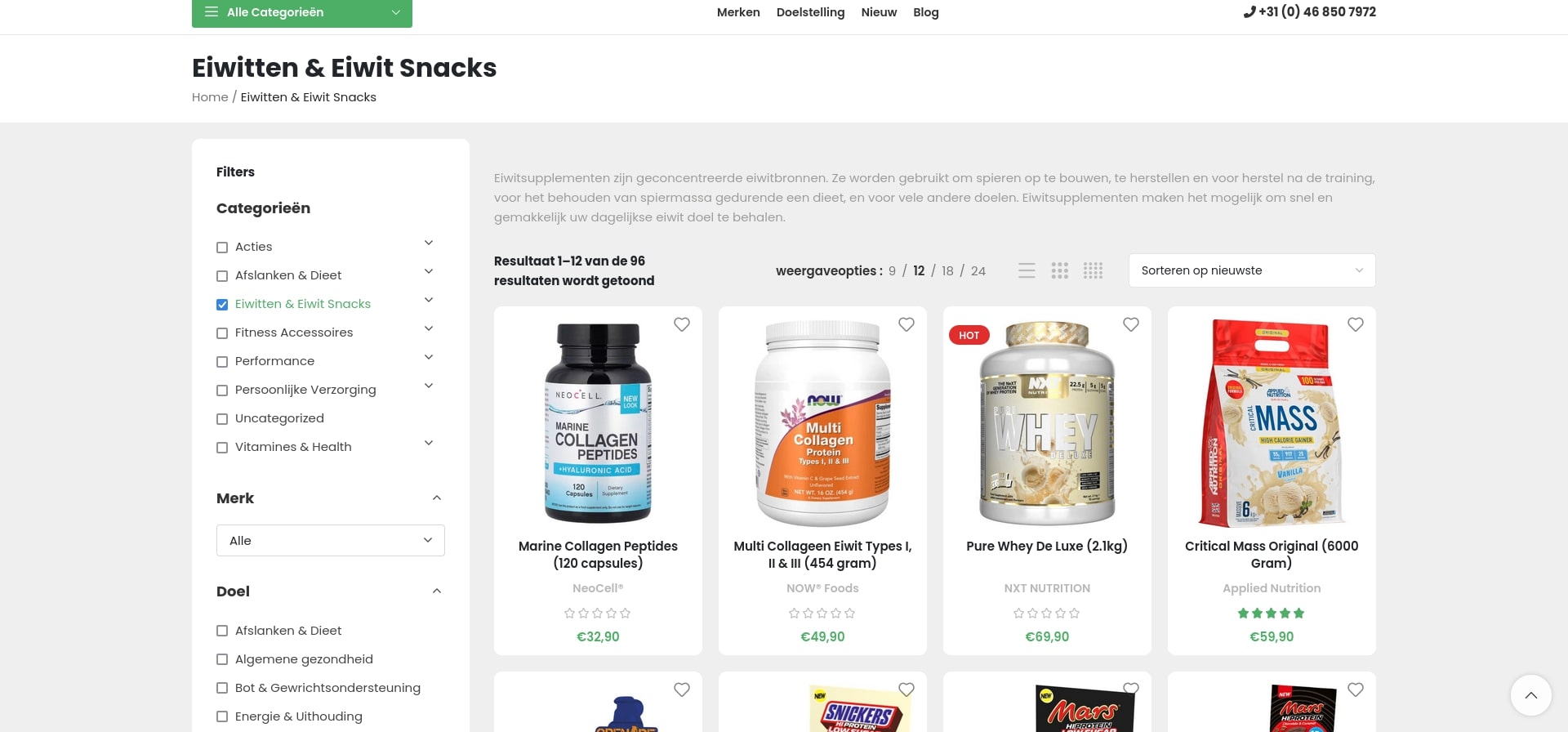Open the Sorteren op nieuwste dropdown
The image size is (1568, 732).
1252,270
